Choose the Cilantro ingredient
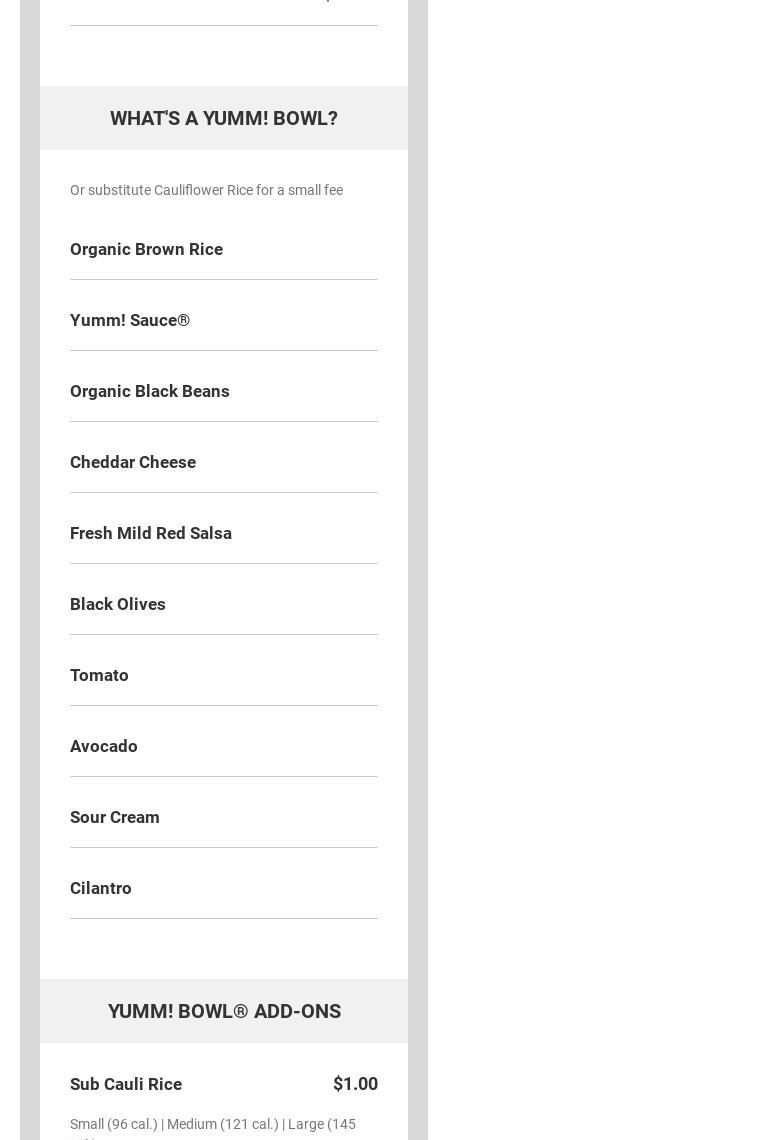The width and height of the screenshot is (770, 1140). click(101, 888)
